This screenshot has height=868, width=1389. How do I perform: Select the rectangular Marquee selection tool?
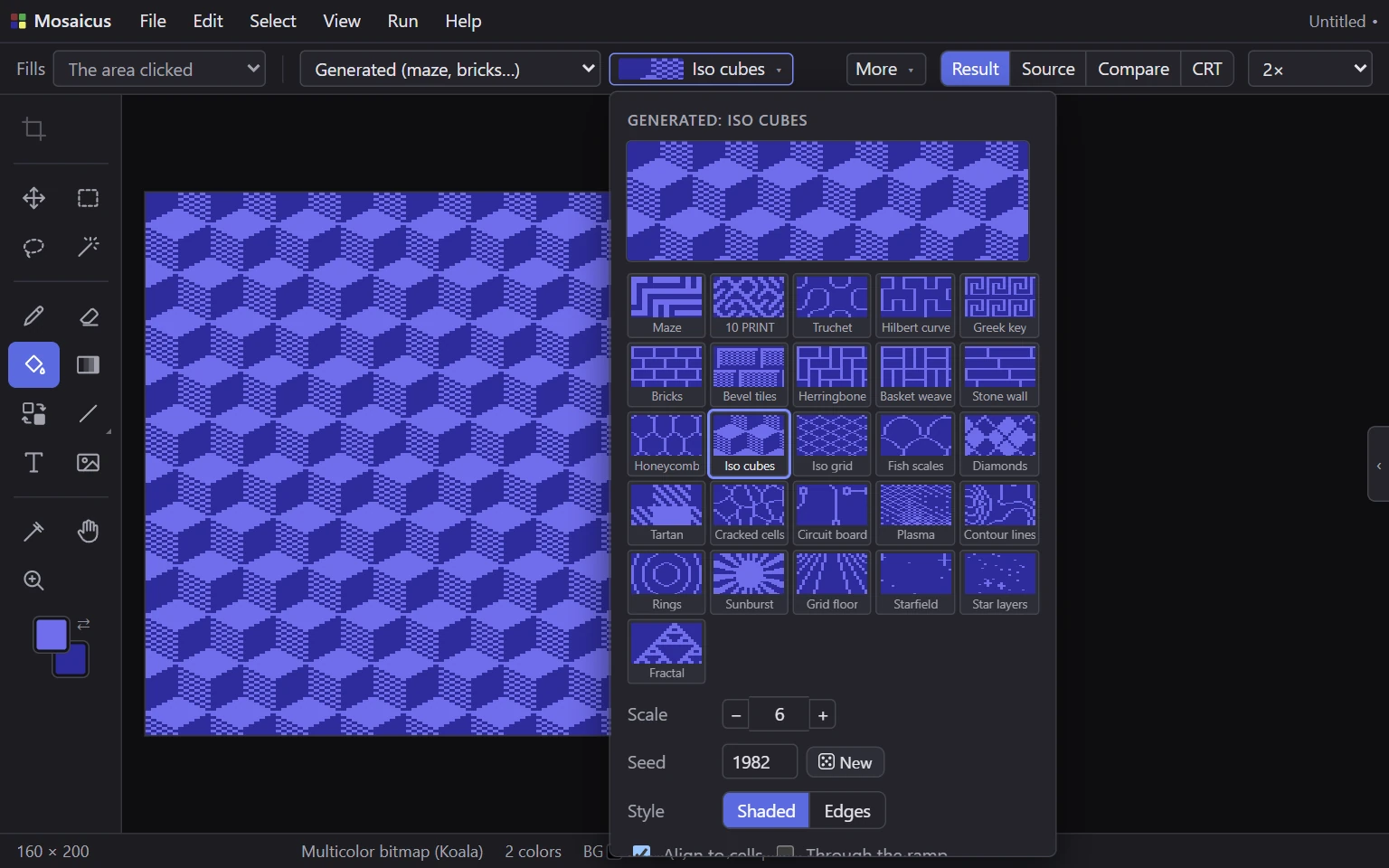[x=88, y=198]
